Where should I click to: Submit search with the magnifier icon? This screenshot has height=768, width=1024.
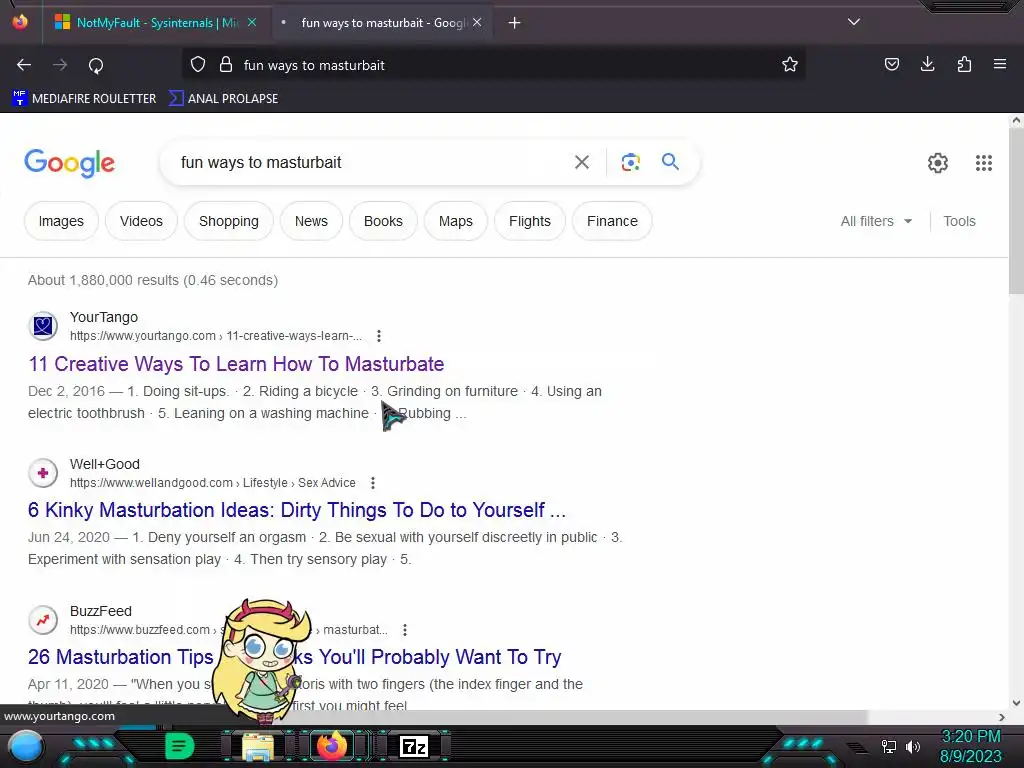click(x=670, y=162)
